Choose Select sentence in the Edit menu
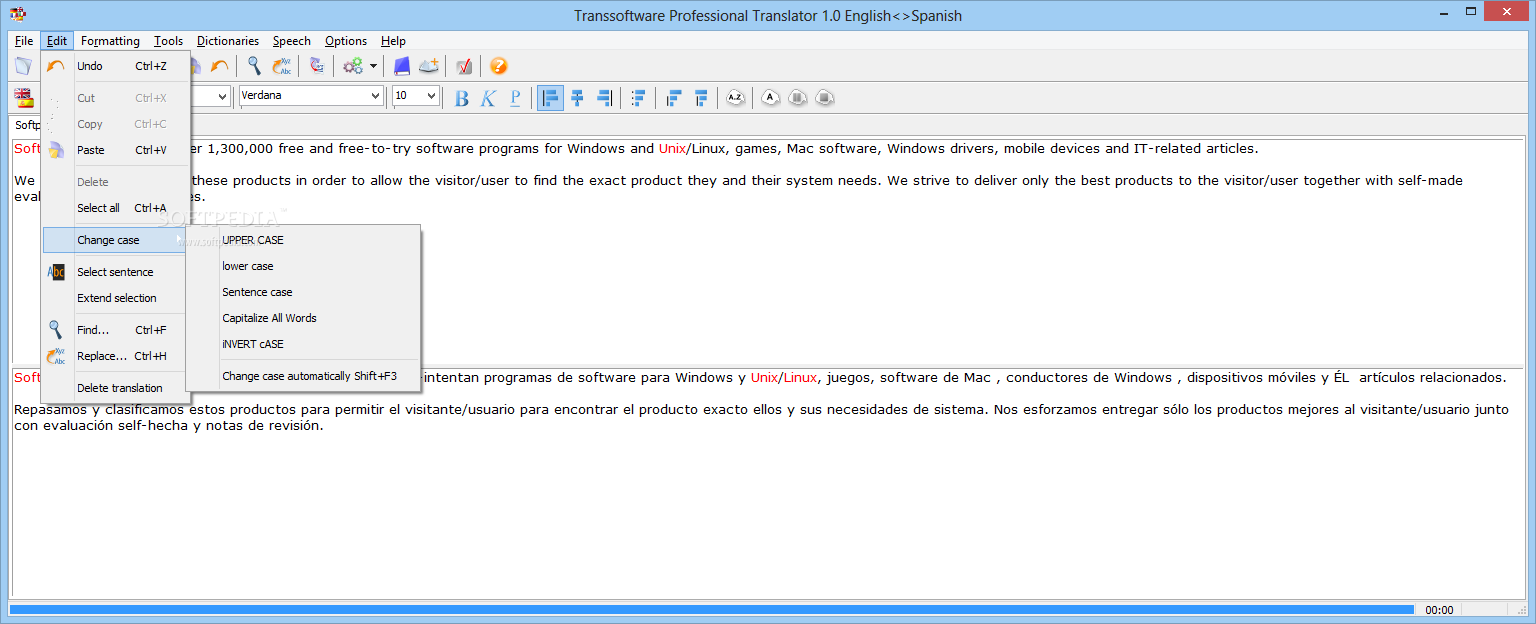Screen dimensions: 1536x624 click(x=115, y=272)
